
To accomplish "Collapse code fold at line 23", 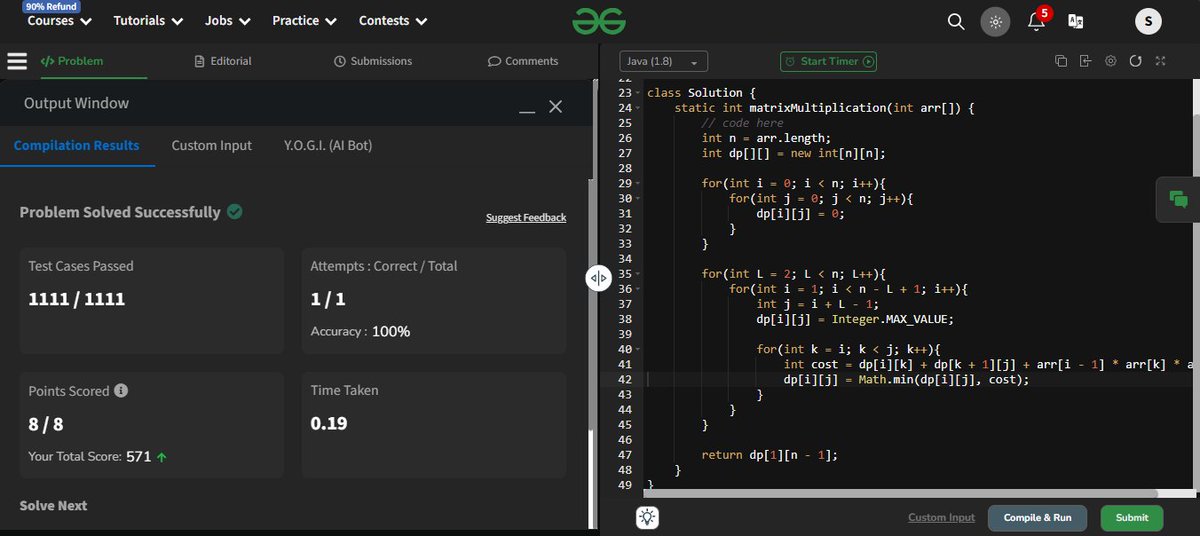I will (x=638, y=93).
